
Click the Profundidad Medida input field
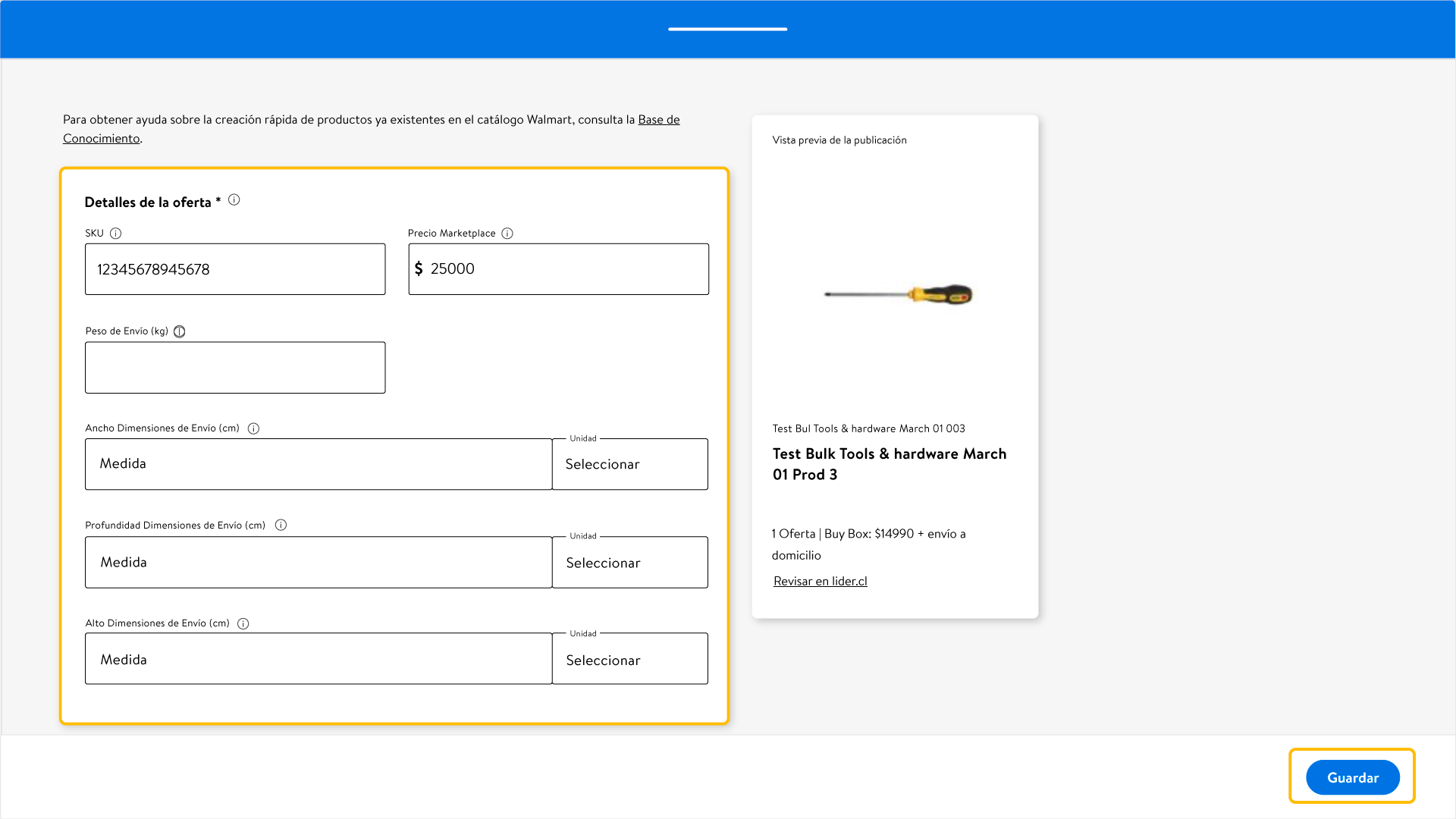point(318,563)
